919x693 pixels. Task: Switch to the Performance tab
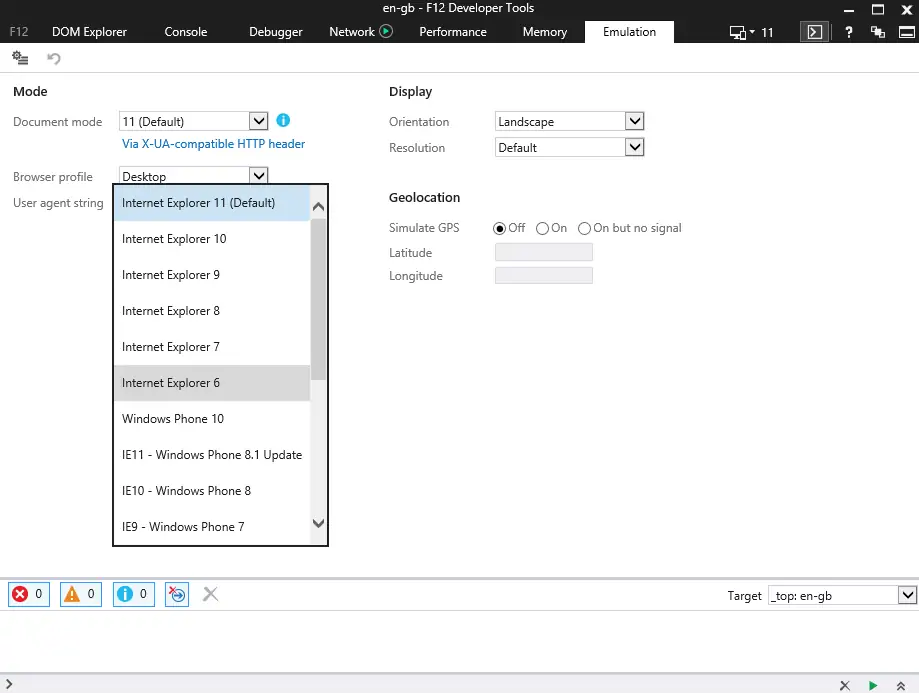click(452, 32)
